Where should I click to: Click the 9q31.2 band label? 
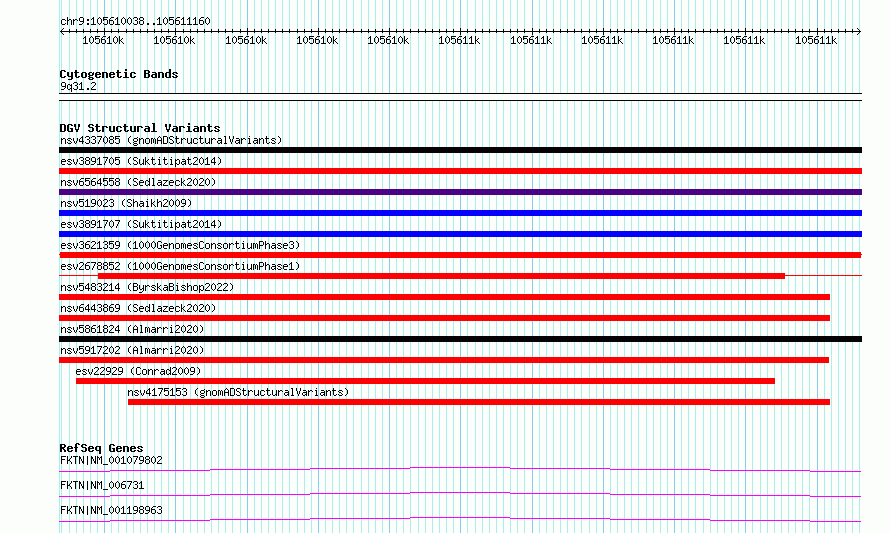78,86
